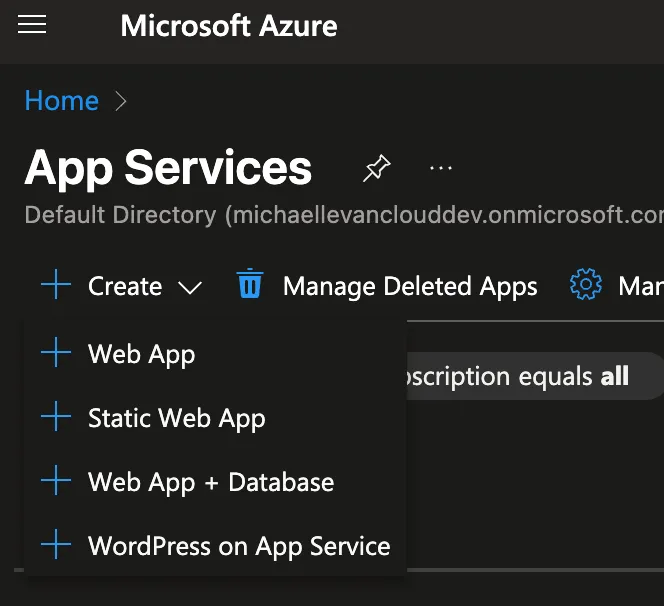Click the gear settings icon
Viewport: 664px width, 606px height.
click(x=586, y=284)
